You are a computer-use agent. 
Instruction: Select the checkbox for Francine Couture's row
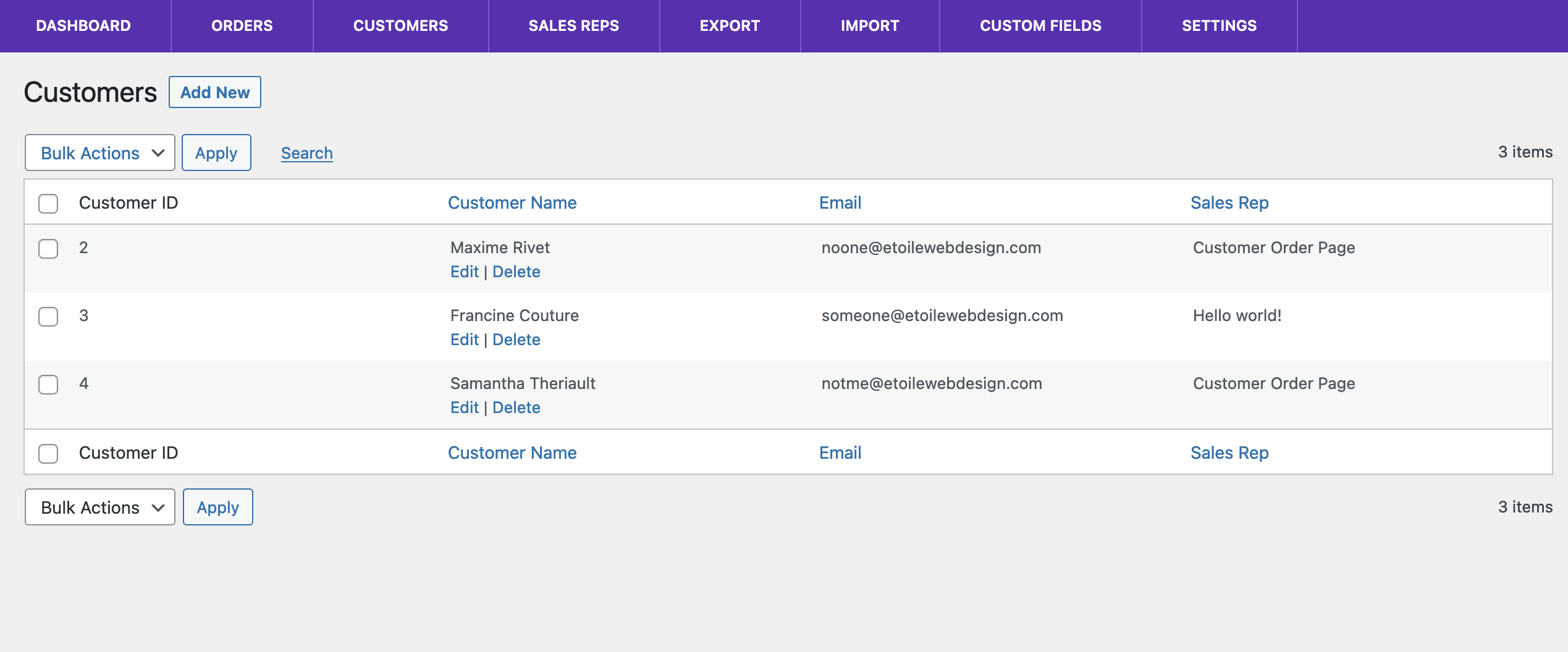click(x=48, y=317)
